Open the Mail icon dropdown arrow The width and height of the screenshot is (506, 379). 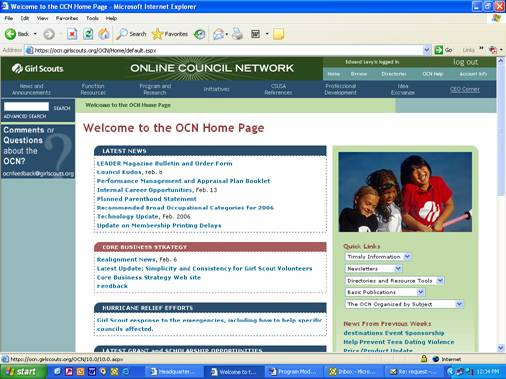pos(227,34)
